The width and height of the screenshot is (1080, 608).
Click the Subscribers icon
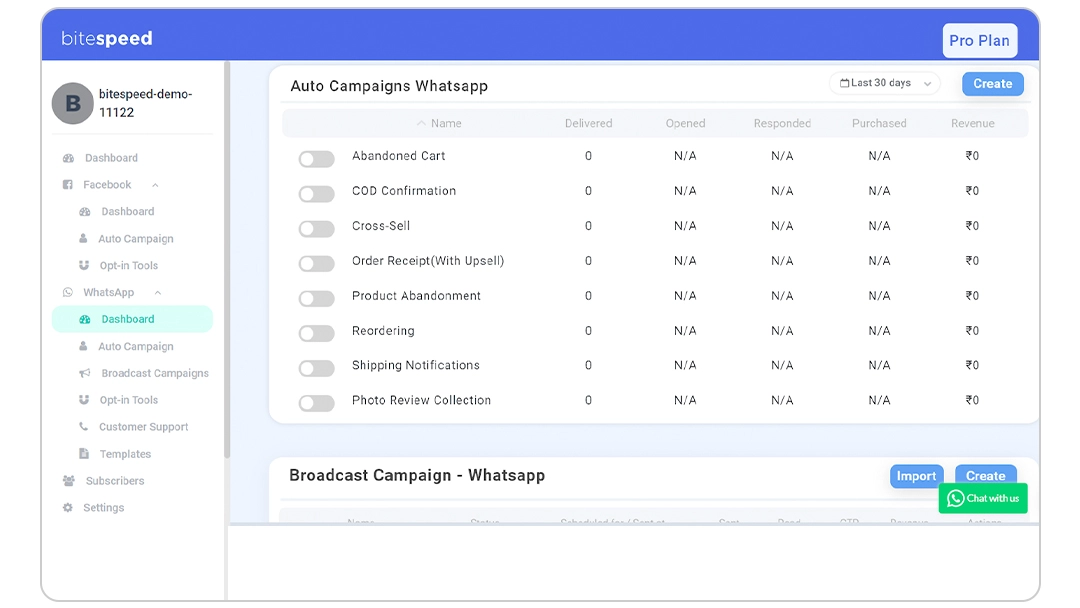tap(69, 481)
